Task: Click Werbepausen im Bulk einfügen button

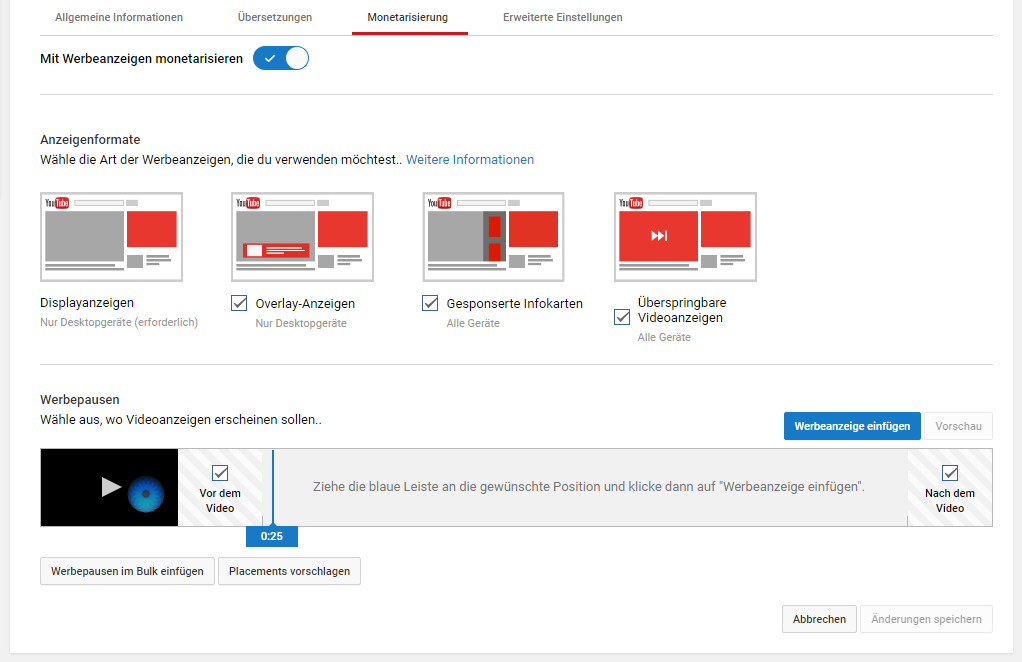Action: click(x=127, y=571)
